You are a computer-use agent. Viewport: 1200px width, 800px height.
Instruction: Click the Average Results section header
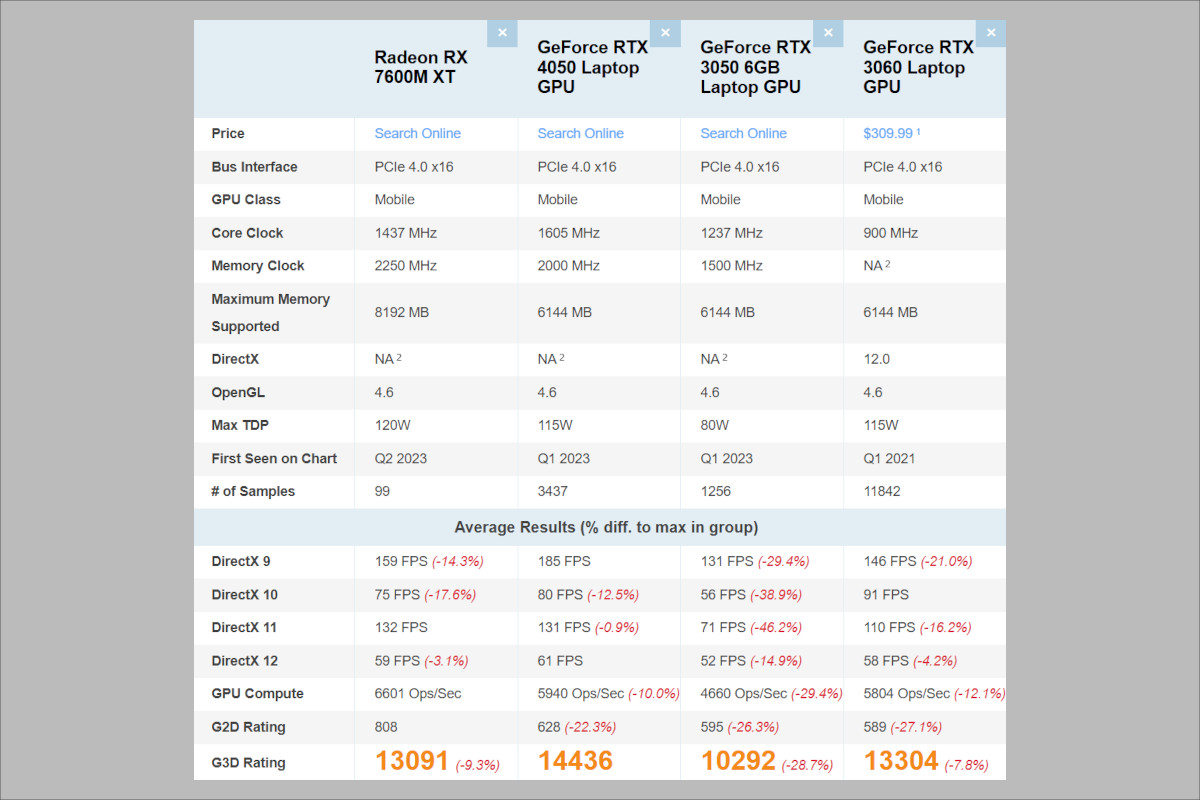click(606, 527)
